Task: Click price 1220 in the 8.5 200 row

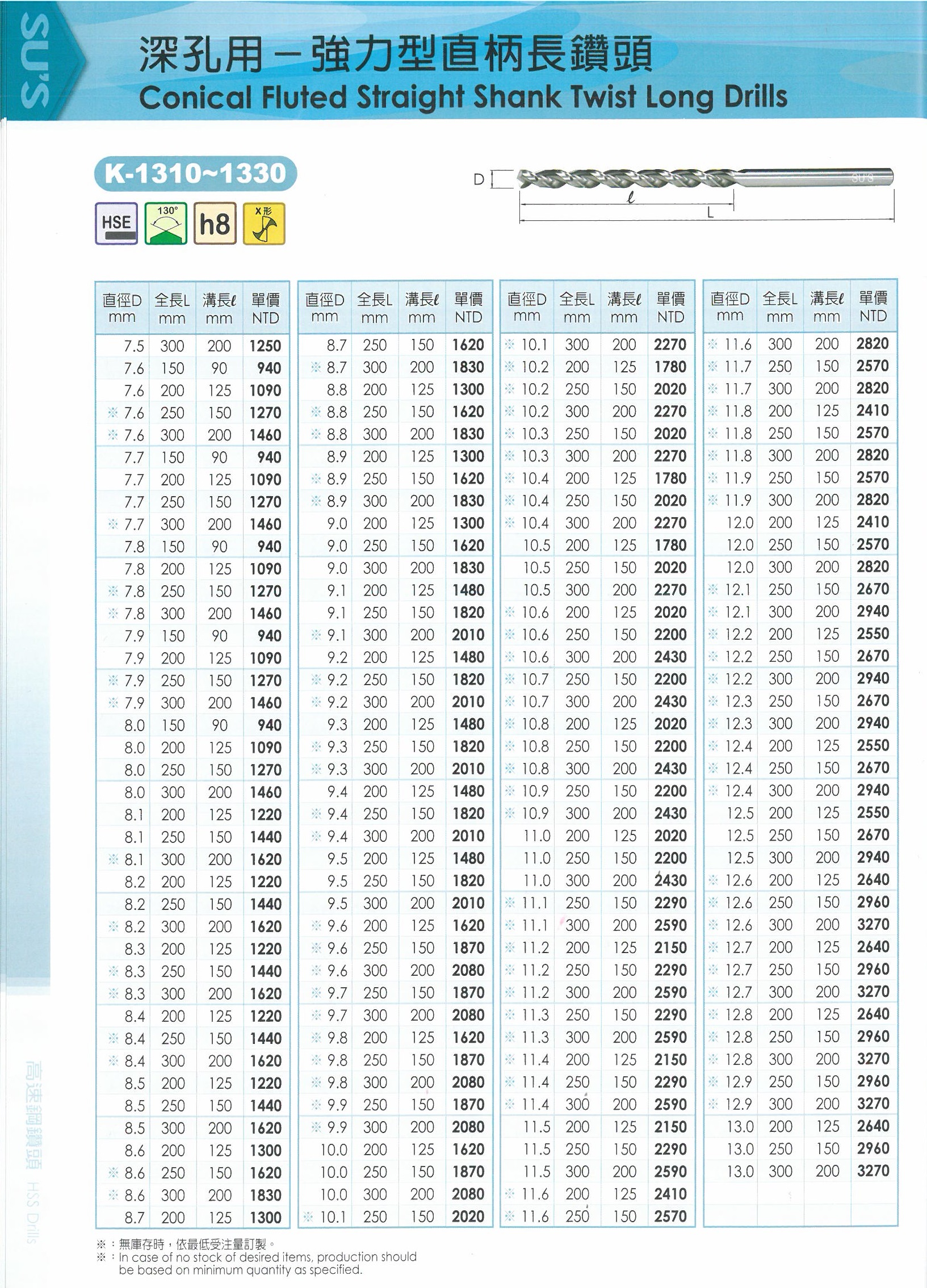Action: 265,1083
